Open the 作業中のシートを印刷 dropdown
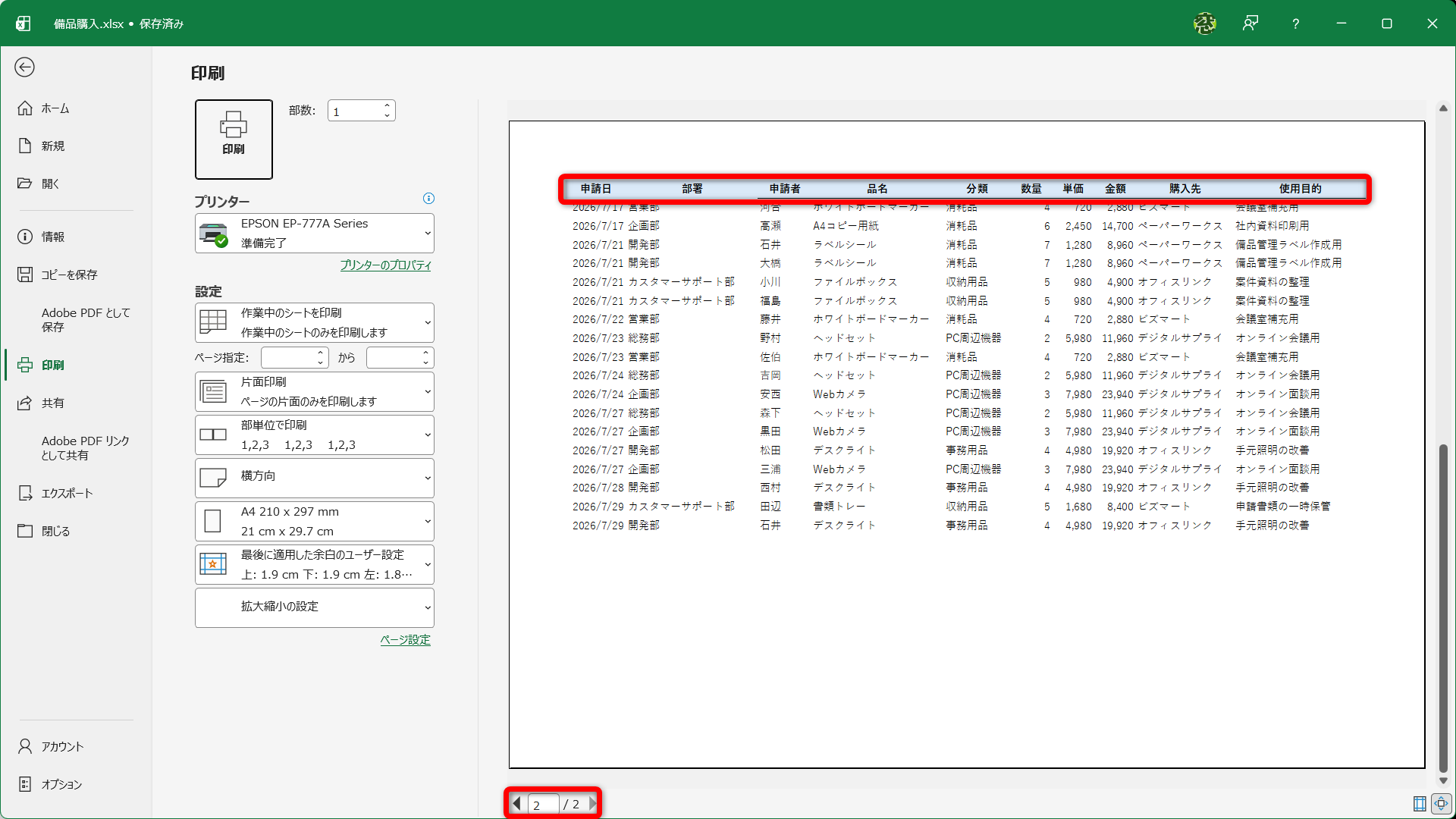The height and width of the screenshot is (819, 1456). click(x=315, y=322)
